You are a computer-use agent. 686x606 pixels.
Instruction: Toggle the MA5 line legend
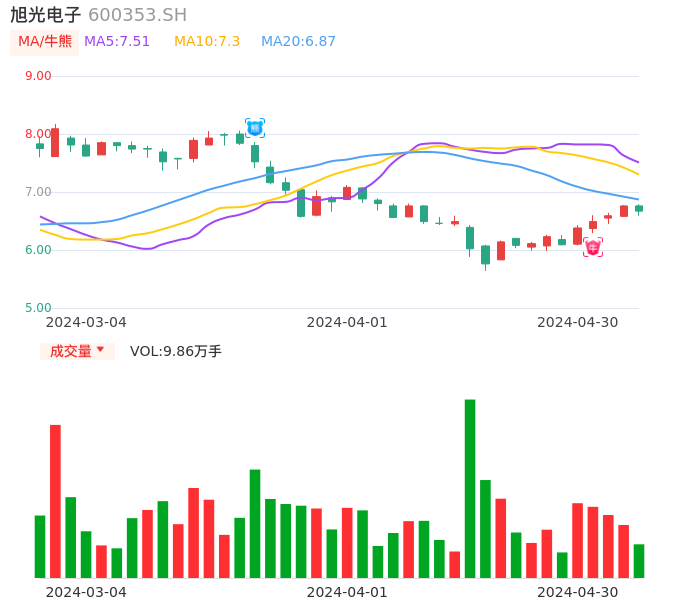tap(117, 42)
